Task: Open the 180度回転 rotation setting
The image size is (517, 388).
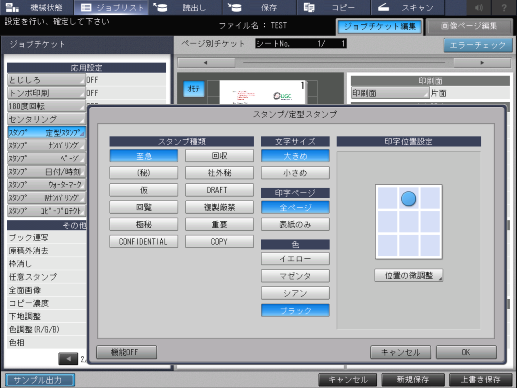Action: tap(46, 106)
